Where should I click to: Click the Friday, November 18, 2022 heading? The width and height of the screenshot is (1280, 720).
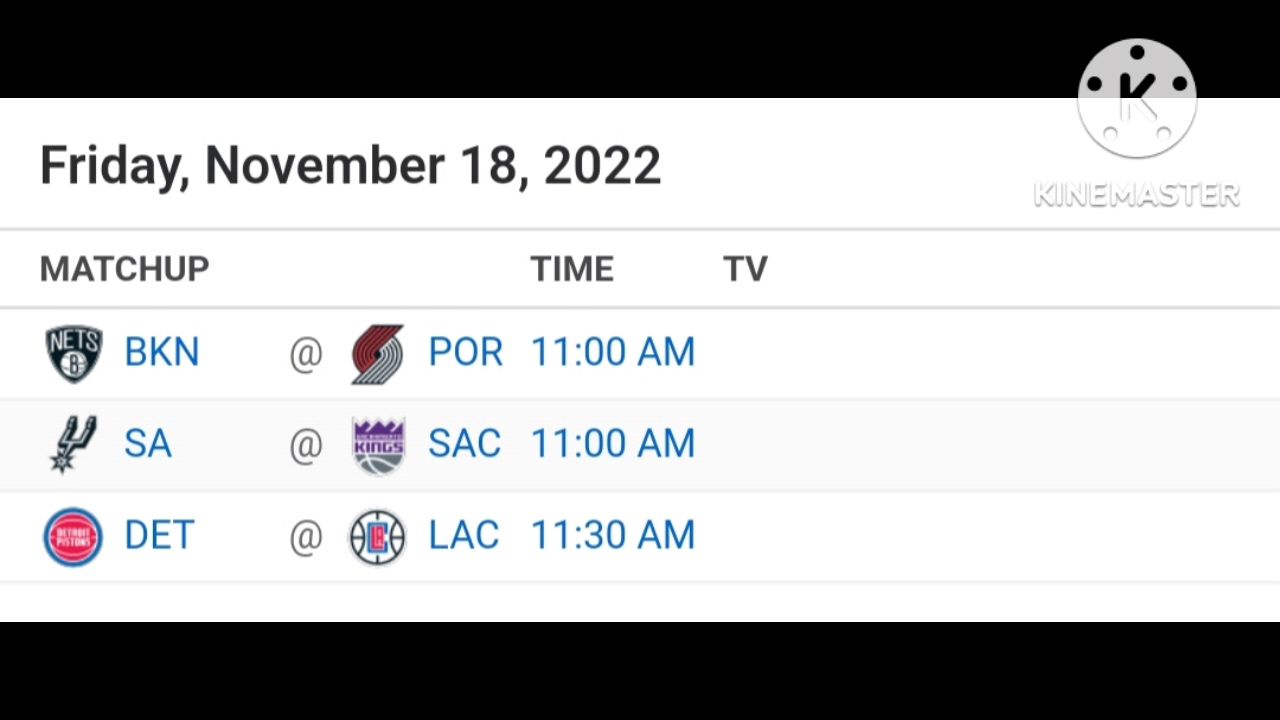pos(350,167)
